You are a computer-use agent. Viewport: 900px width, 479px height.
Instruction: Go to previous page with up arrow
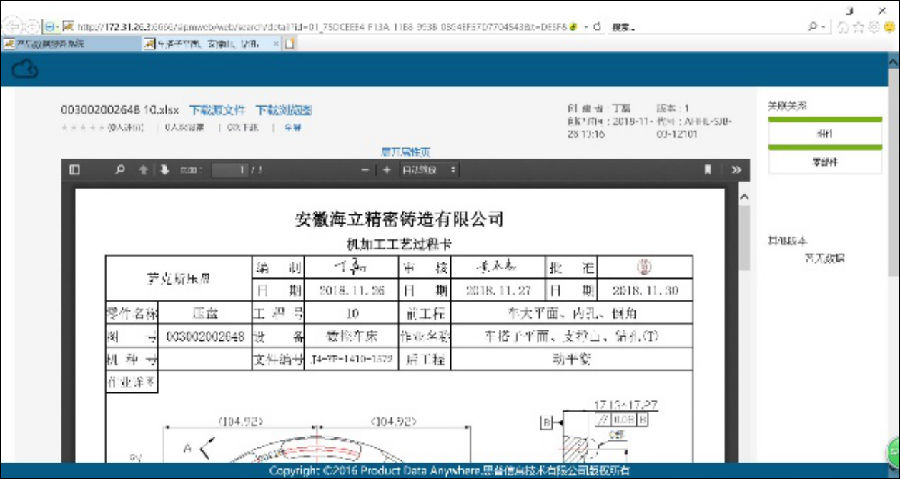tap(143, 170)
